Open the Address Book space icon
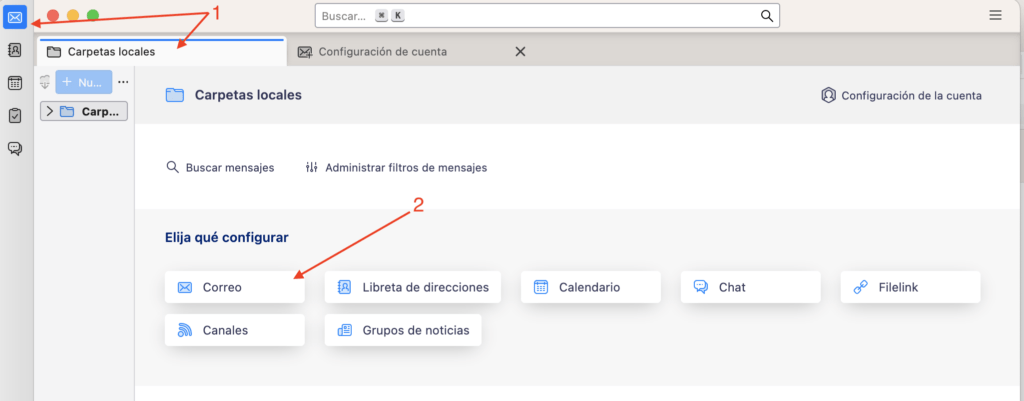The width and height of the screenshot is (1024, 401). pos(15,50)
